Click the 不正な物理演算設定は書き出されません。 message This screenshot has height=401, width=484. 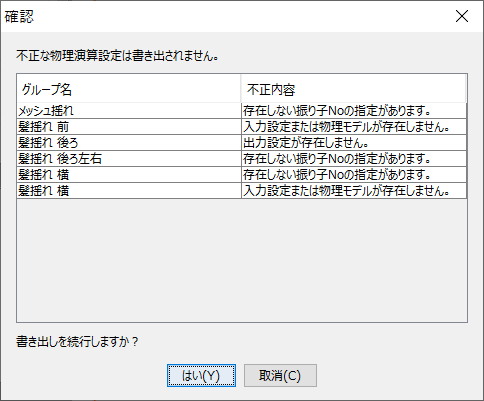(x=117, y=56)
